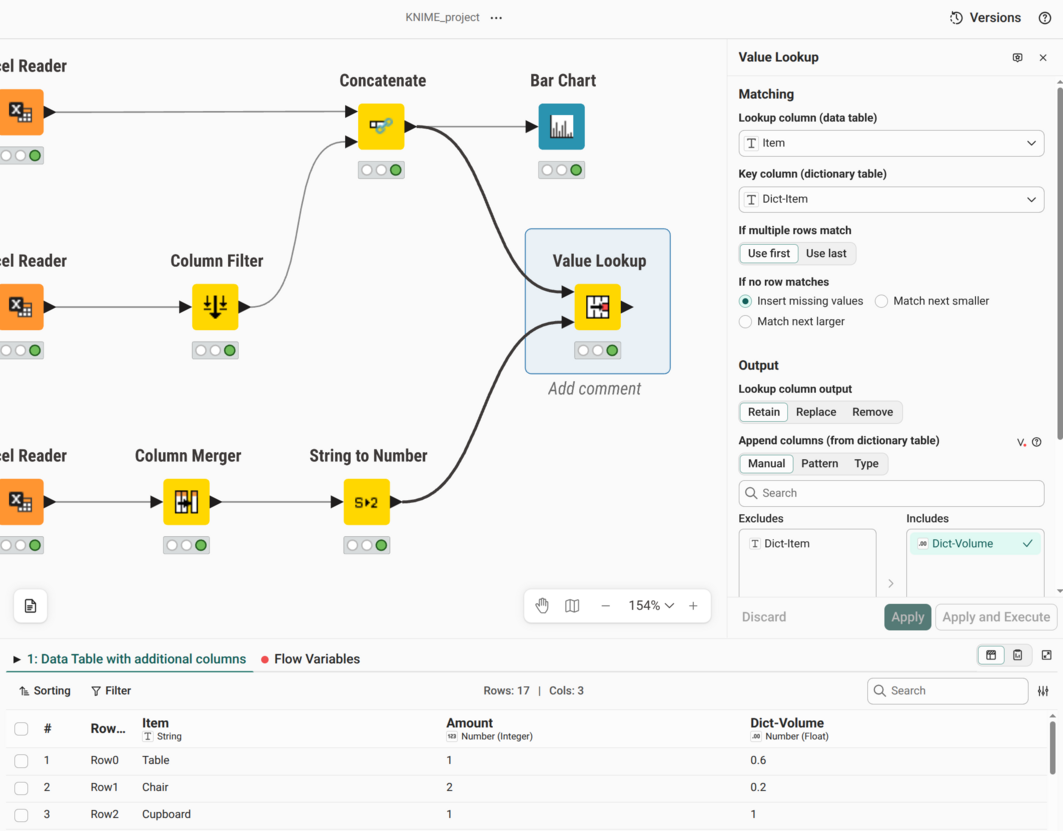Open the 154% zoom level dropdown
This screenshot has height=831, width=1063.
pyautogui.click(x=651, y=605)
